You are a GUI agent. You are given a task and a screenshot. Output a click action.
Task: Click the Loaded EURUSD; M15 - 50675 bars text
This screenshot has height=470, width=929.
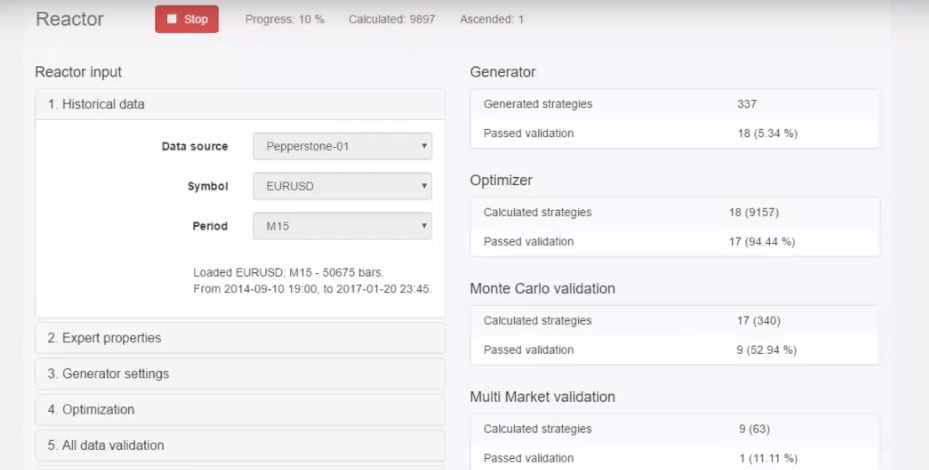pos(289,273)
